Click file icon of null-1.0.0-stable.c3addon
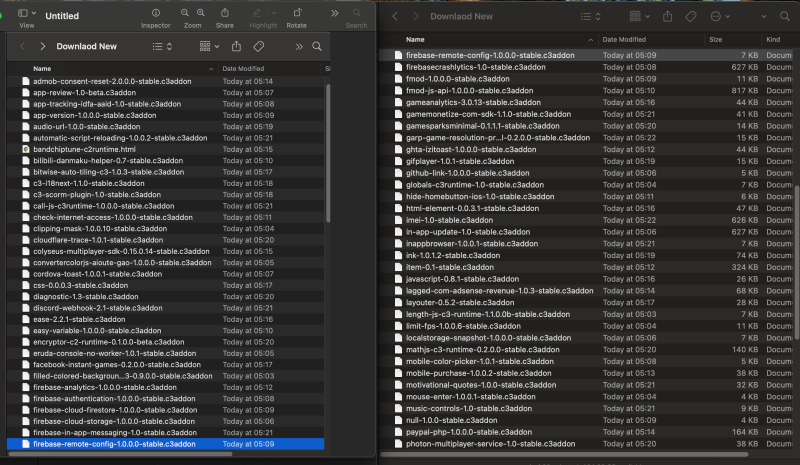800x465 pixels. pyautogui.click(x=398, y=420)
